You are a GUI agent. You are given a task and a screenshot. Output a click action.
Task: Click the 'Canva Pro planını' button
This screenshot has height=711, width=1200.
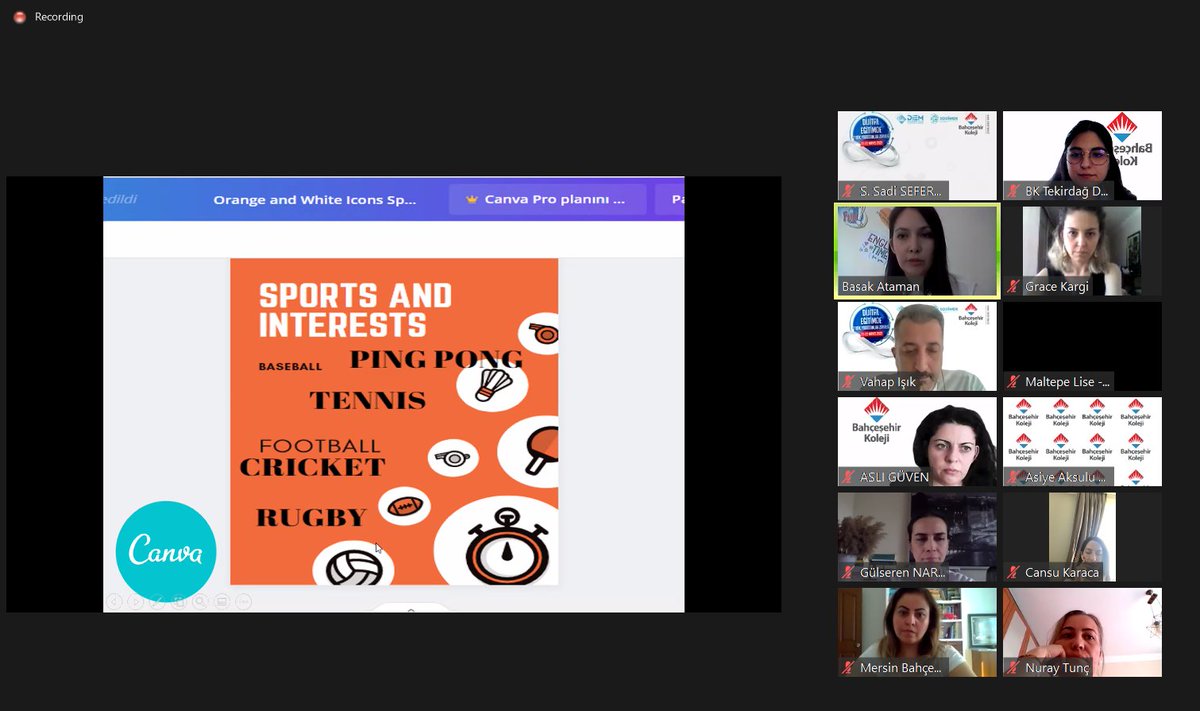548,199
